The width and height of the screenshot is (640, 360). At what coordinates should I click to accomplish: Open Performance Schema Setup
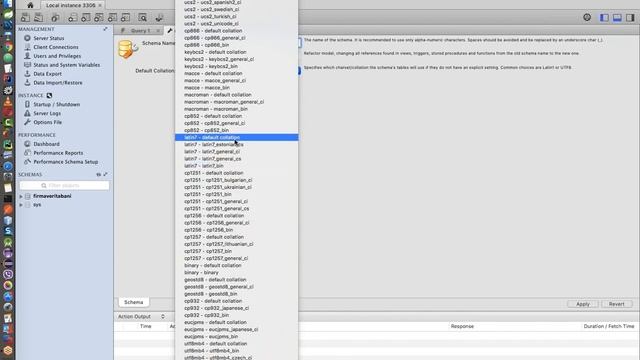coord(65,162)
